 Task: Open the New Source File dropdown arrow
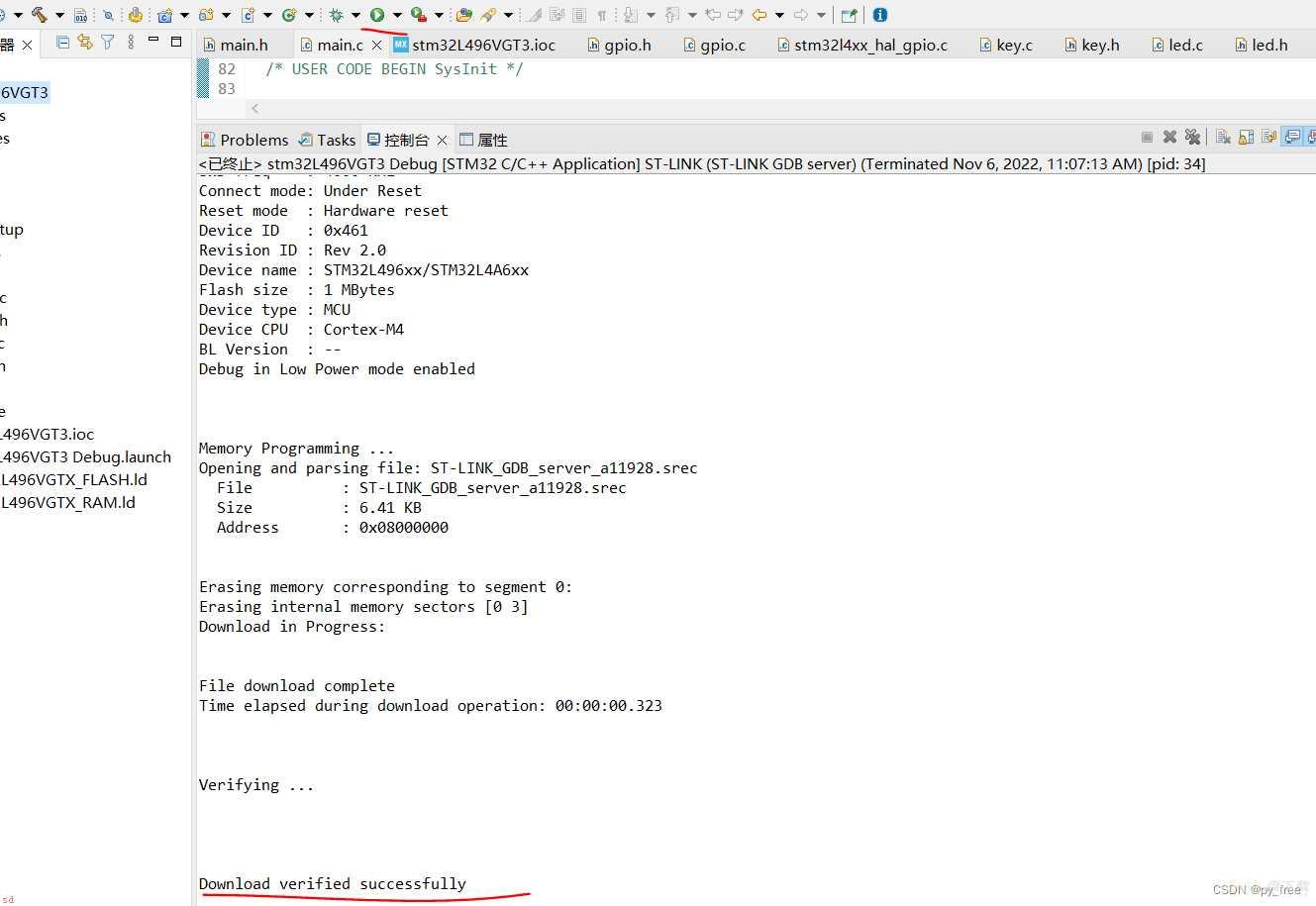coord(267,16)
